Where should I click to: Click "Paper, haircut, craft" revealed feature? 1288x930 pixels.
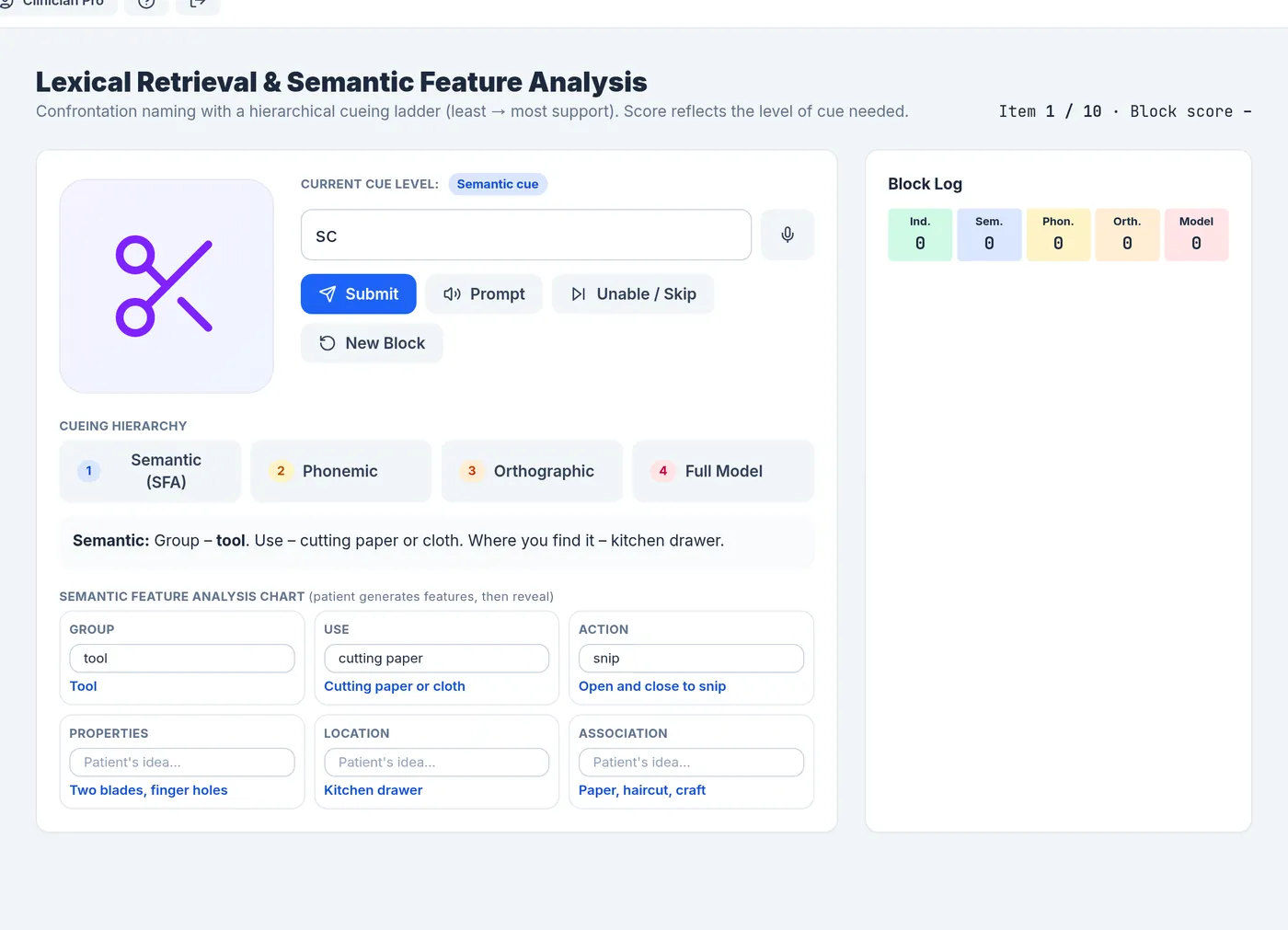coord(642,790)
